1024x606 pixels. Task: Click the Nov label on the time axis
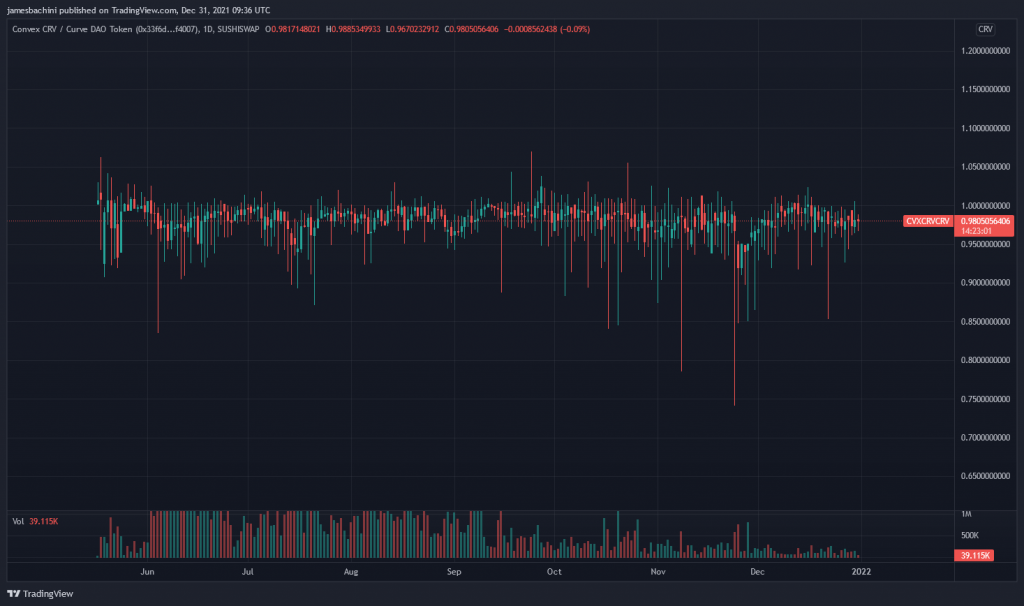coord(658,572)
